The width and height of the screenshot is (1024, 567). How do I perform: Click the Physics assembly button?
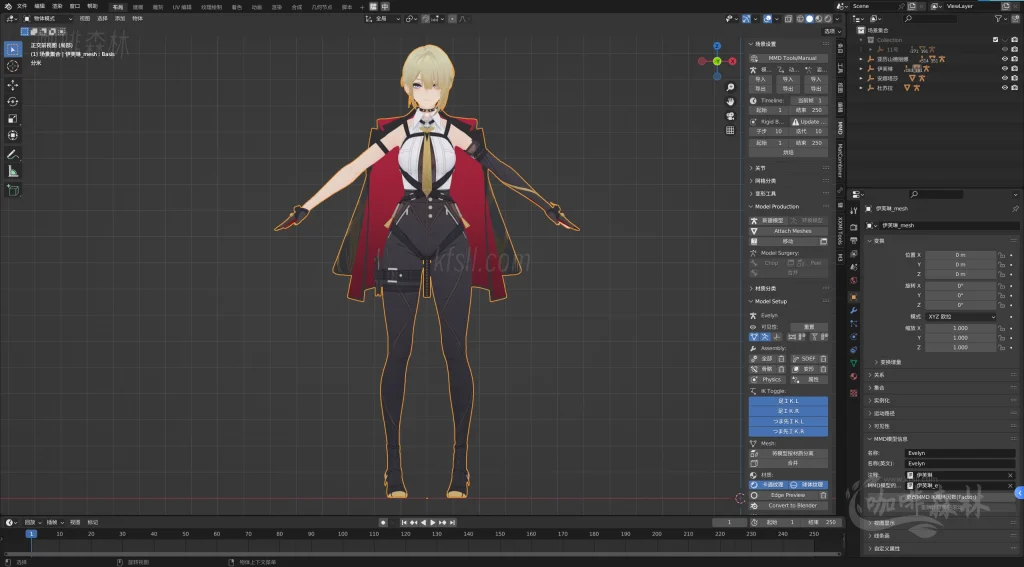click(x=769, y=380)
